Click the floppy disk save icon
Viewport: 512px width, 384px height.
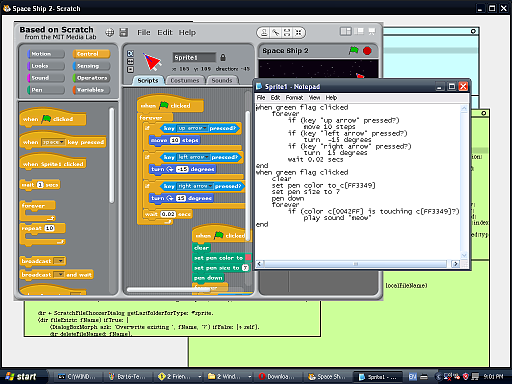click(124, 32)
